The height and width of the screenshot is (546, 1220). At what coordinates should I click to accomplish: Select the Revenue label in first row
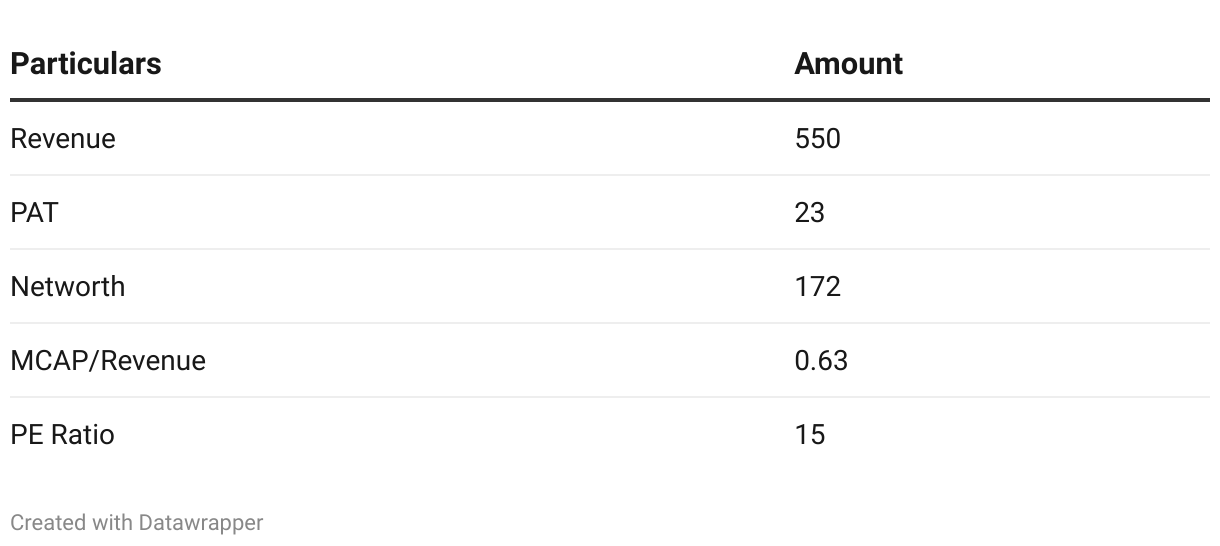click(x=63, y=138)
